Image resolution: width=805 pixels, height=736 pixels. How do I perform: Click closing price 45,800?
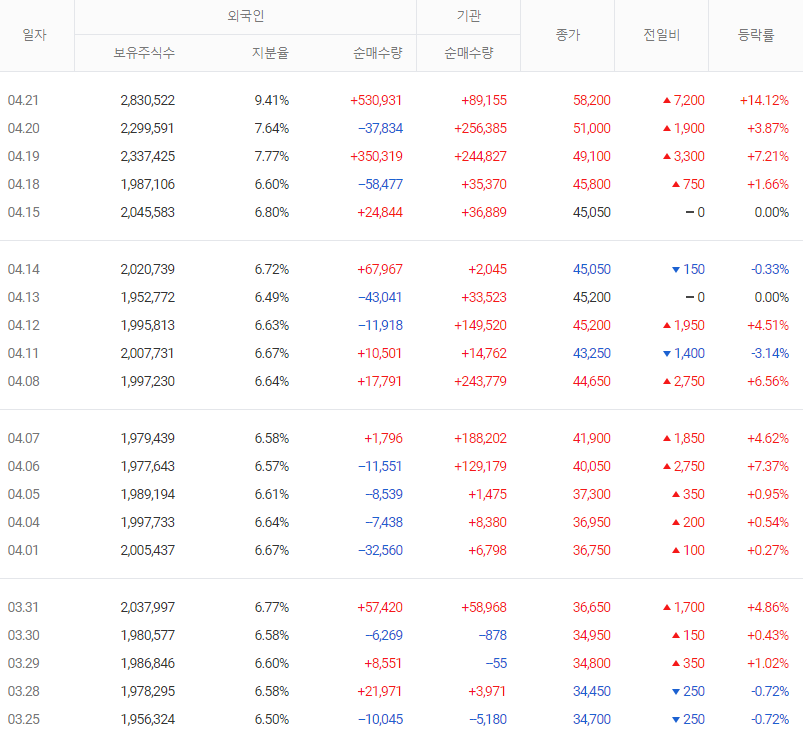coord(591,184)
